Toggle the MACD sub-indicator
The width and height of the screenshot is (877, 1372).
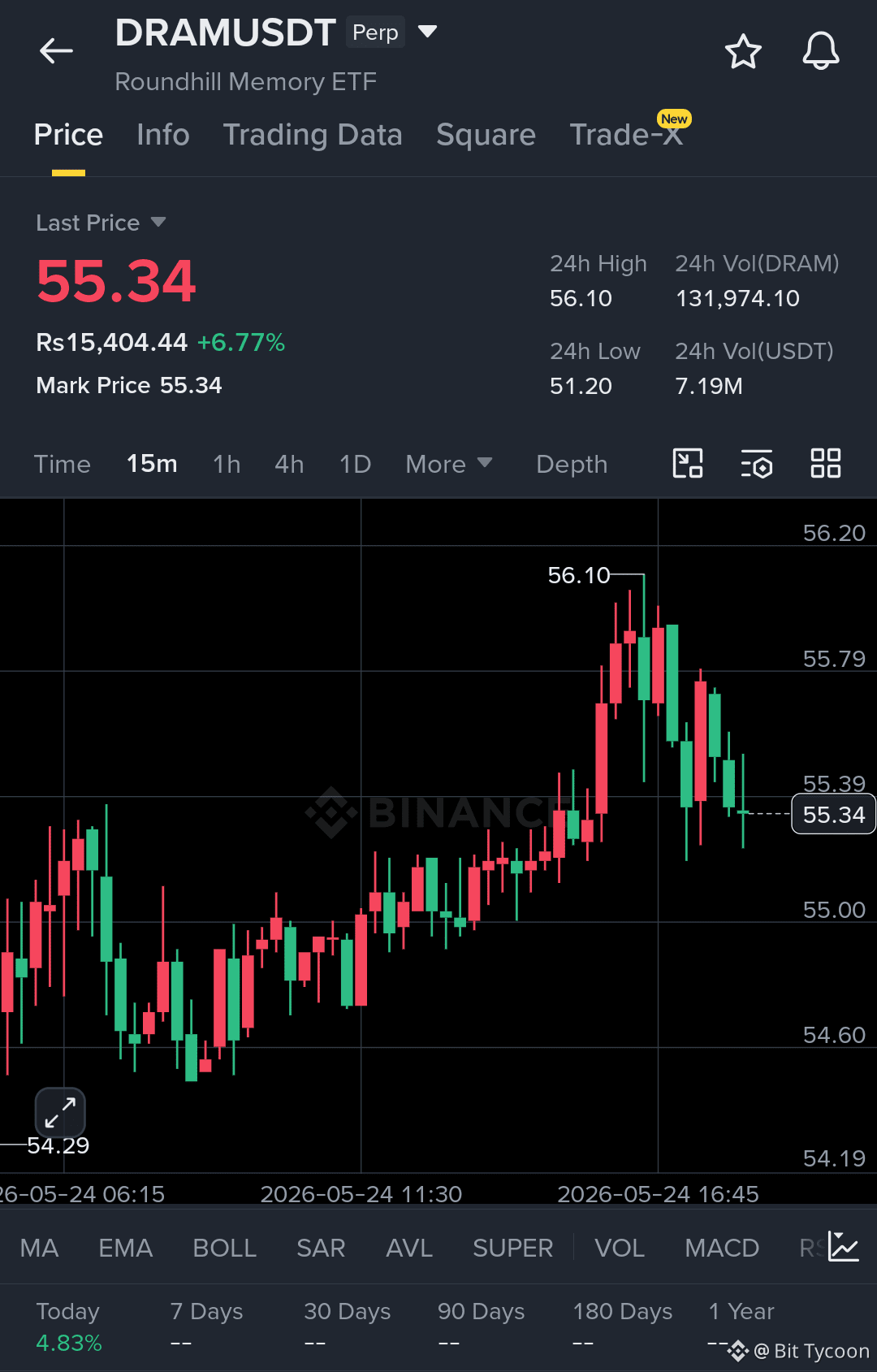click(x=722, y=1248)
